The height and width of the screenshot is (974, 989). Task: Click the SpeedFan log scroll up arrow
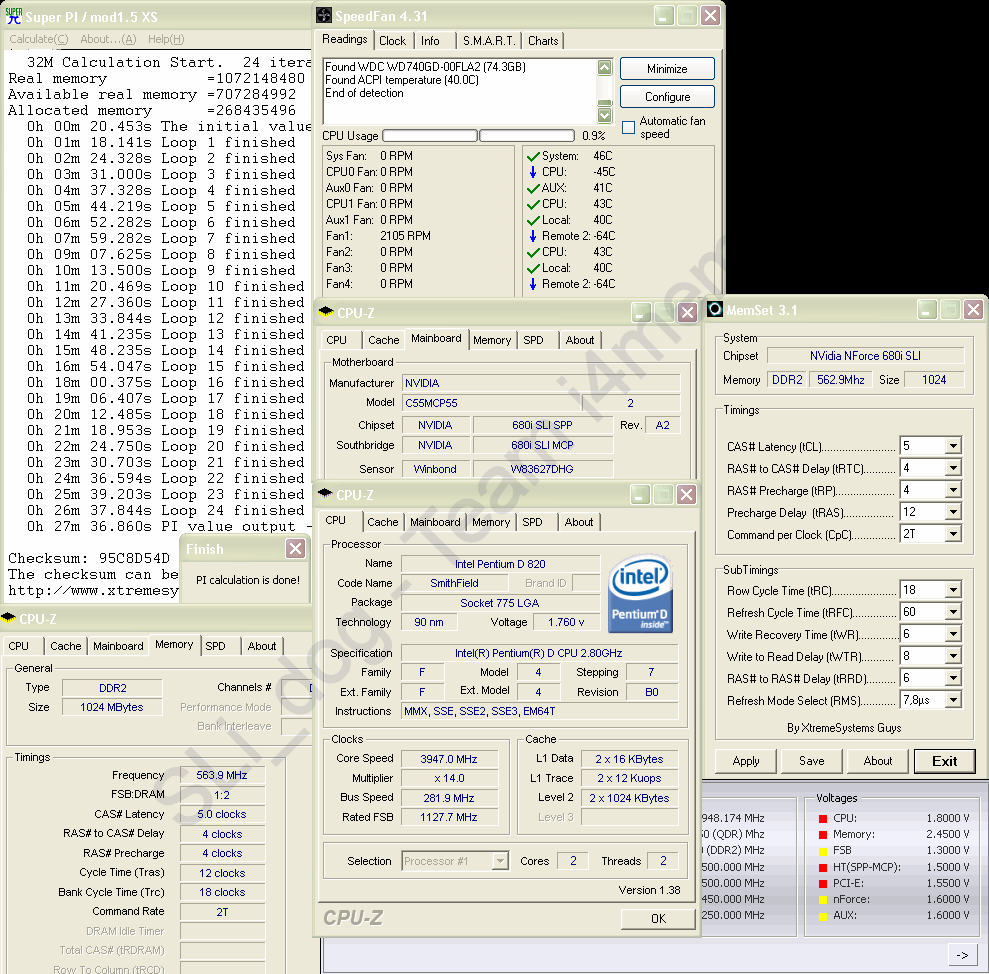coord(604,67)
